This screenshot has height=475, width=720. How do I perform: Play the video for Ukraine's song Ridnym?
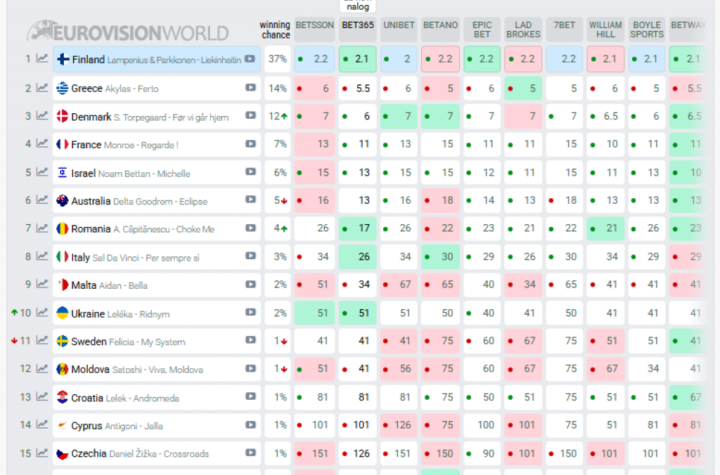(250, 312)
